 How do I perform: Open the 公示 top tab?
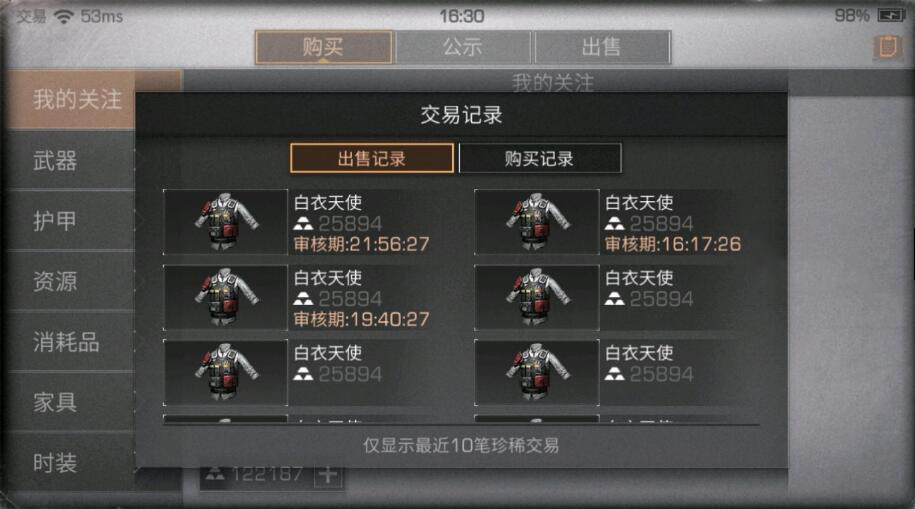click(x=463, y=47)
